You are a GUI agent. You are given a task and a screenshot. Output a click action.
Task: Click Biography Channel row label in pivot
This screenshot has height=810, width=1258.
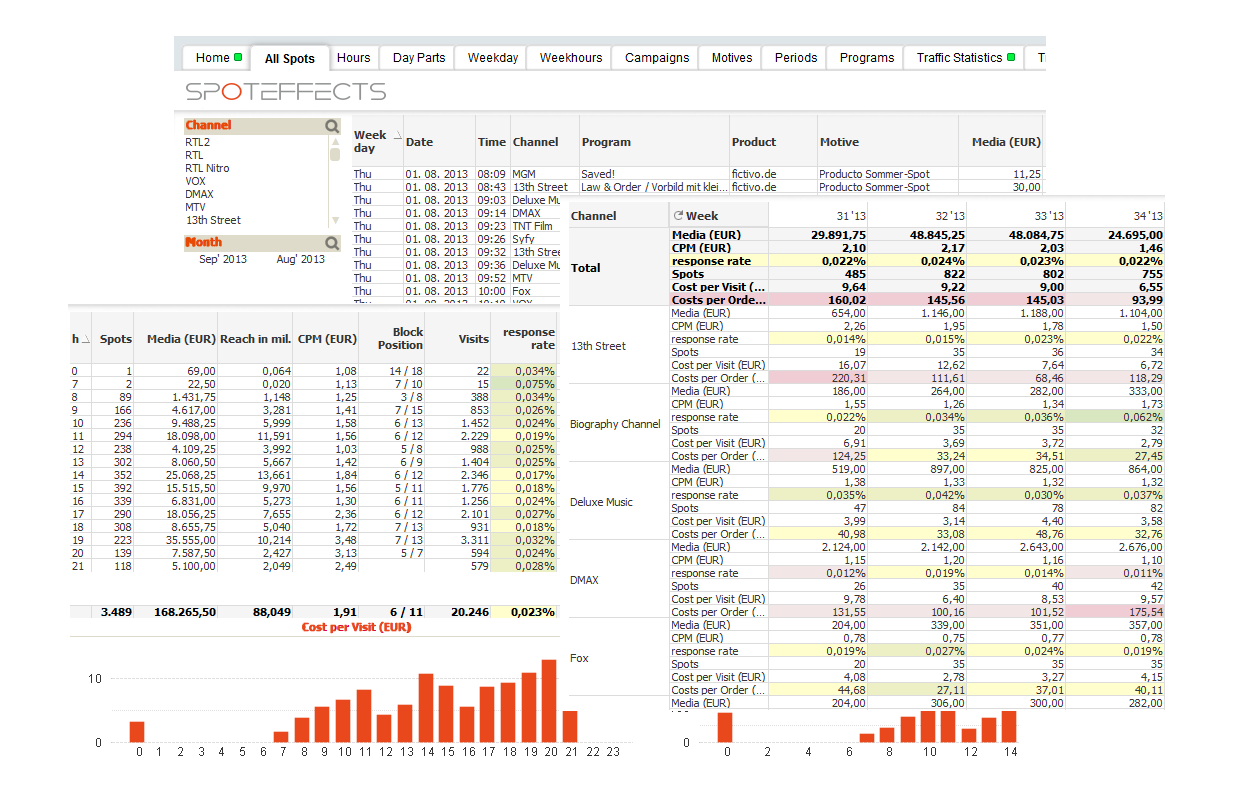[x=618, y=424]
